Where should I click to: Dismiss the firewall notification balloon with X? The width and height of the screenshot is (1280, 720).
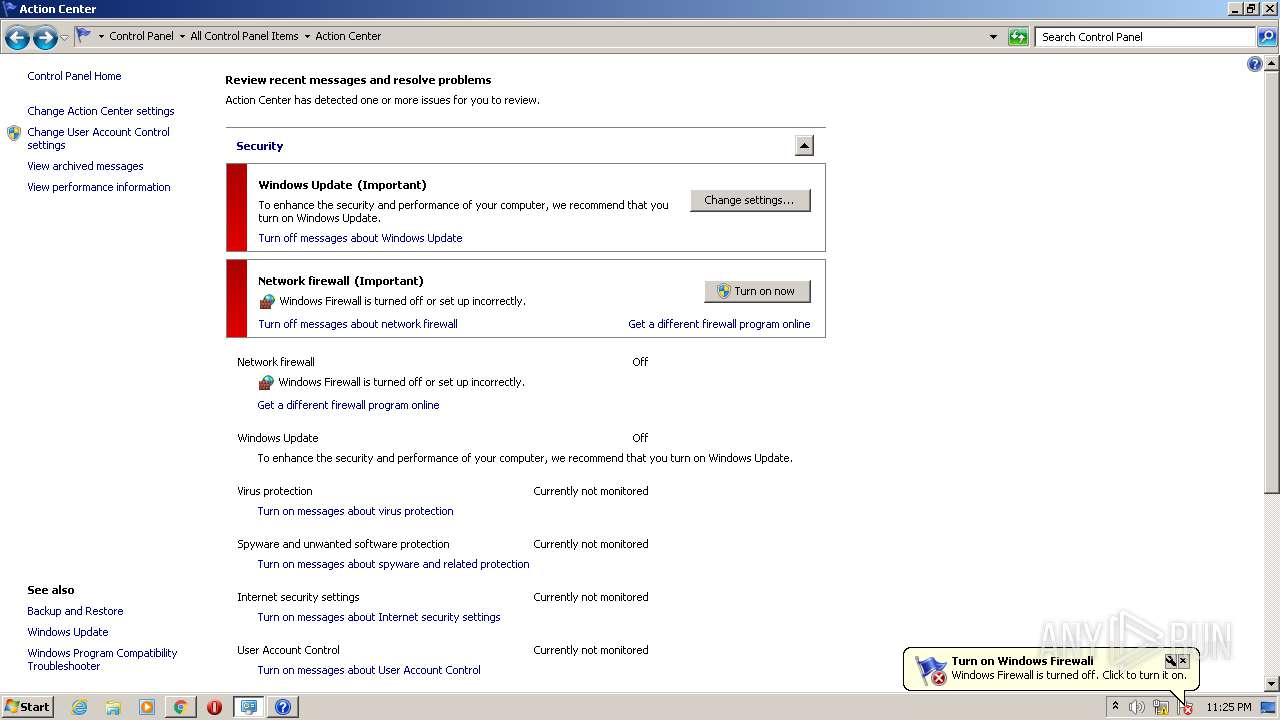pos(1183,661)
